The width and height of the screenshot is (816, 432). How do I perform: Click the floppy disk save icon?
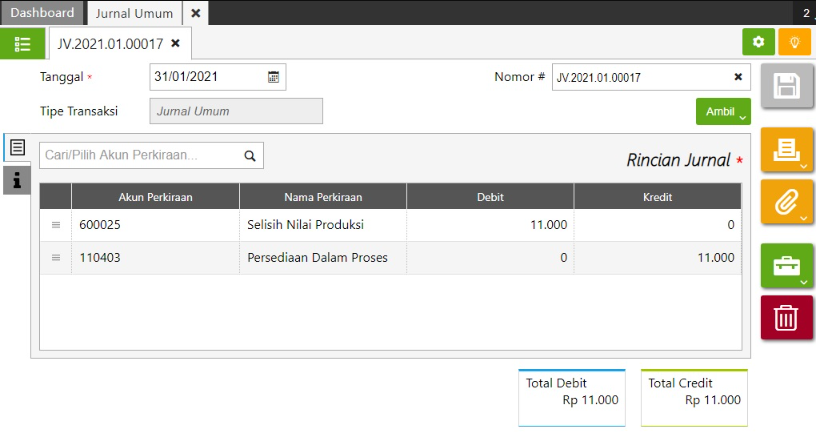(x=786, y=86)
